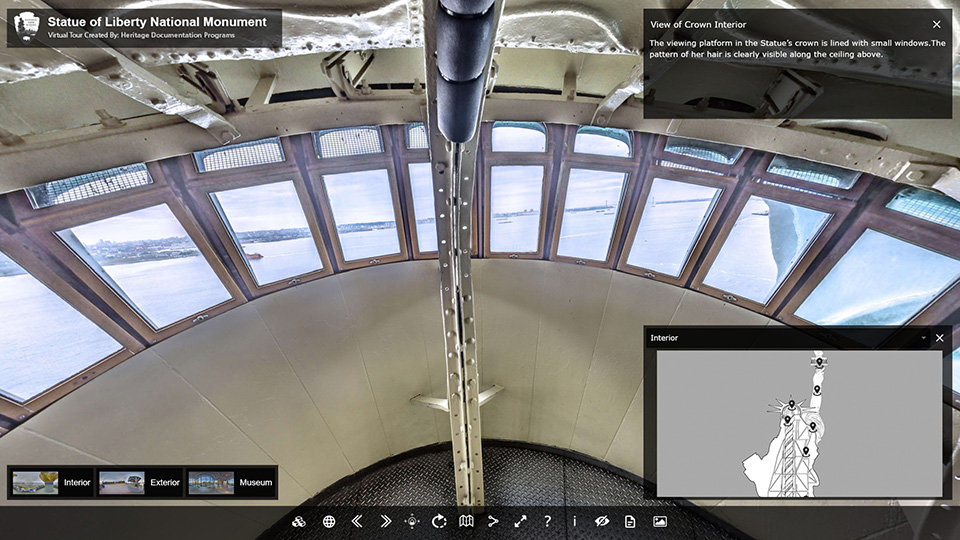Close the View of Crown Interior panel
960x540 pixels.
coord(936,24)
